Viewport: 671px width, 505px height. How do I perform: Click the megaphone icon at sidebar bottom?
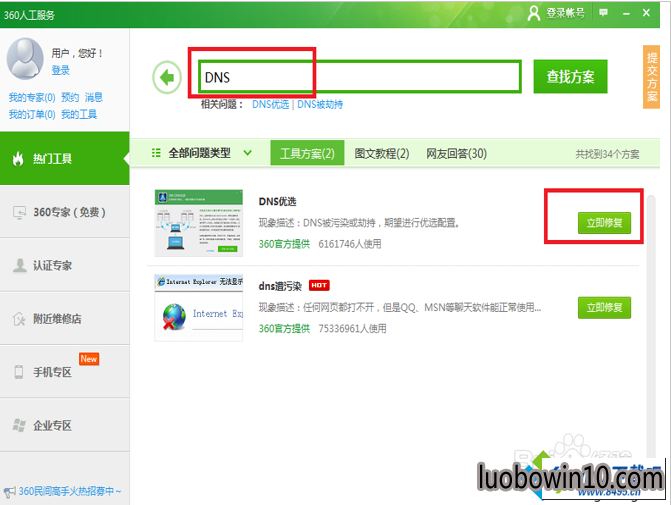click(10, 492)
